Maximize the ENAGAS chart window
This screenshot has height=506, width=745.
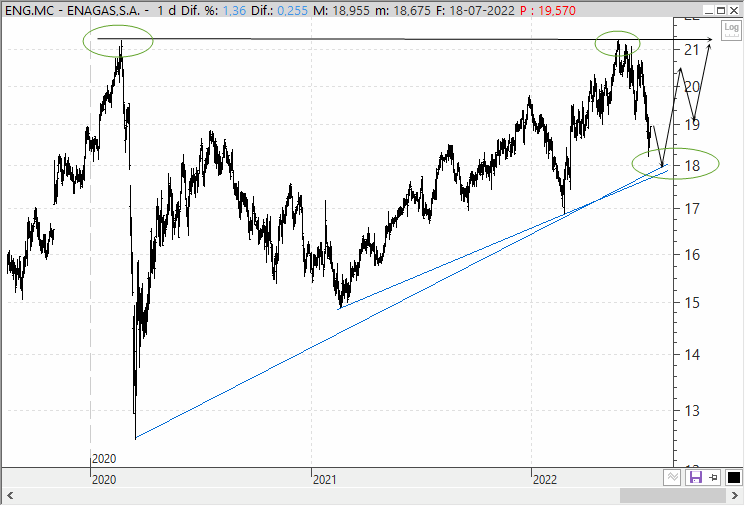tap(721, 10)
